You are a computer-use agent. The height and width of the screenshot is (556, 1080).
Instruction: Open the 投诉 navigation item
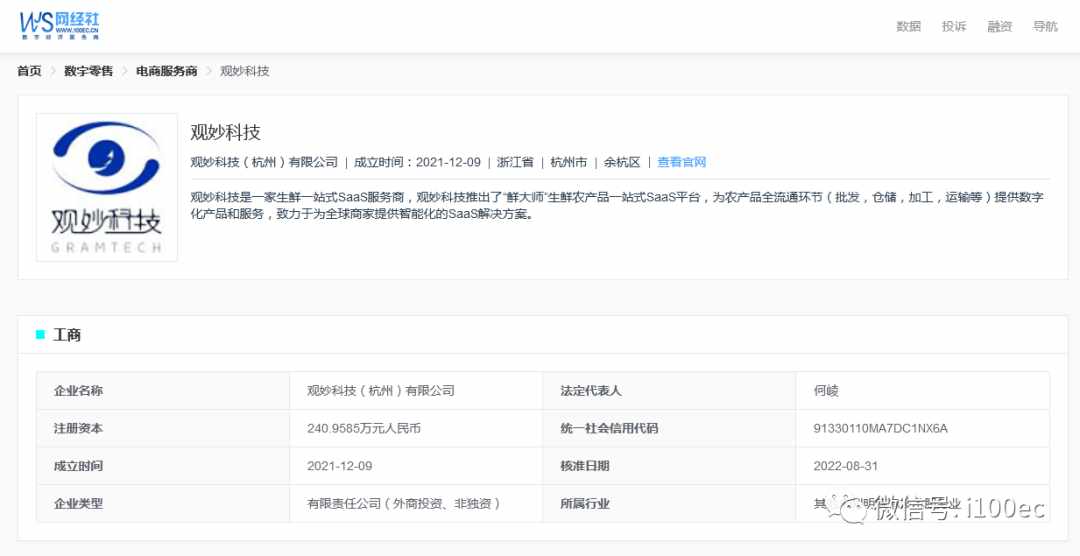coord(954,26)
